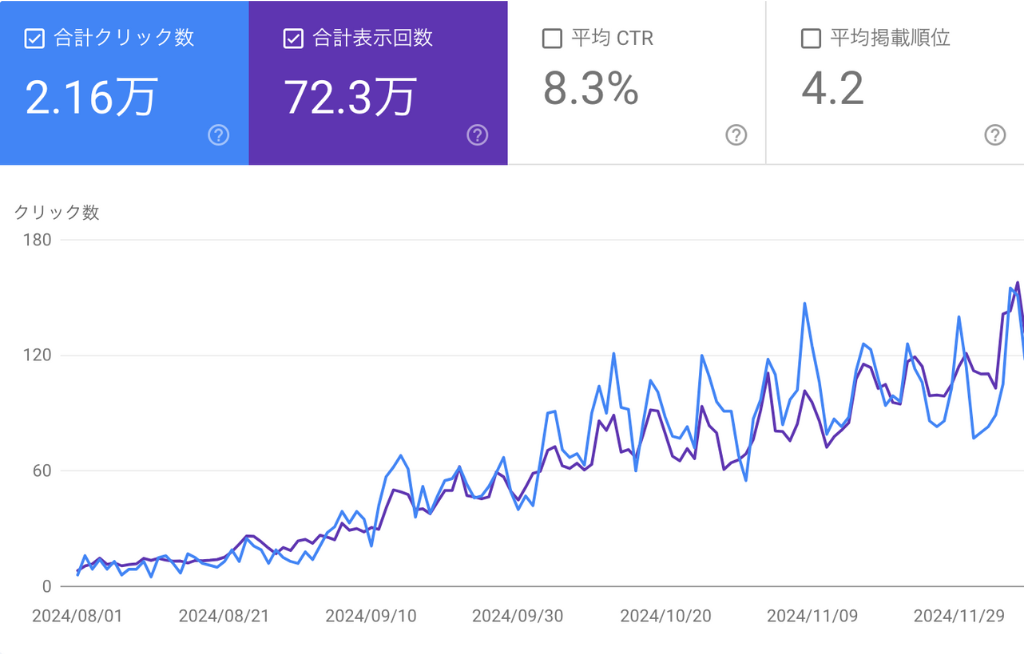Screen dimensions: 1024x655
Task: Uncheck the 合計表示回数 checkbox
Action: click(x=293, y=39)
